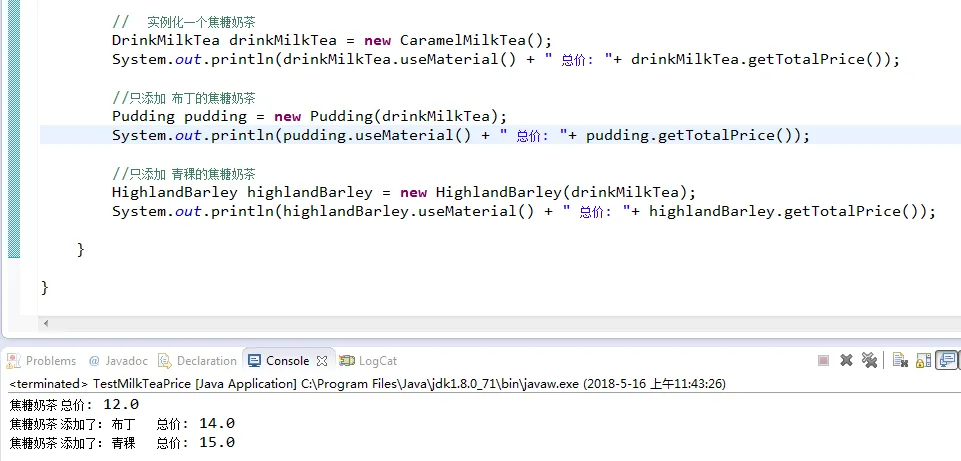Switch to the Problems tab
This screenshot has width=961, height=461.
pyautogui.click(x=51, y=361)
